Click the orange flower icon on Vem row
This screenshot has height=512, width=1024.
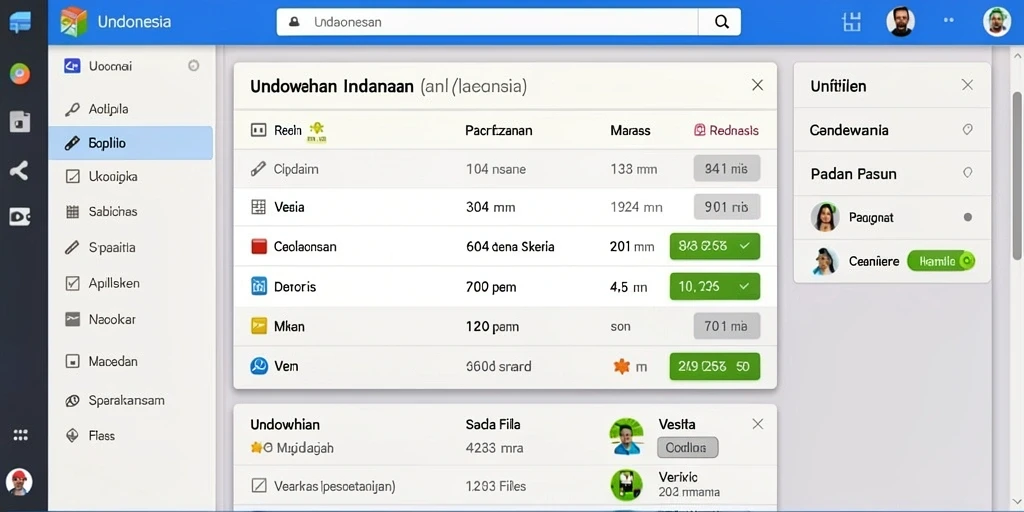coord(622,366)
